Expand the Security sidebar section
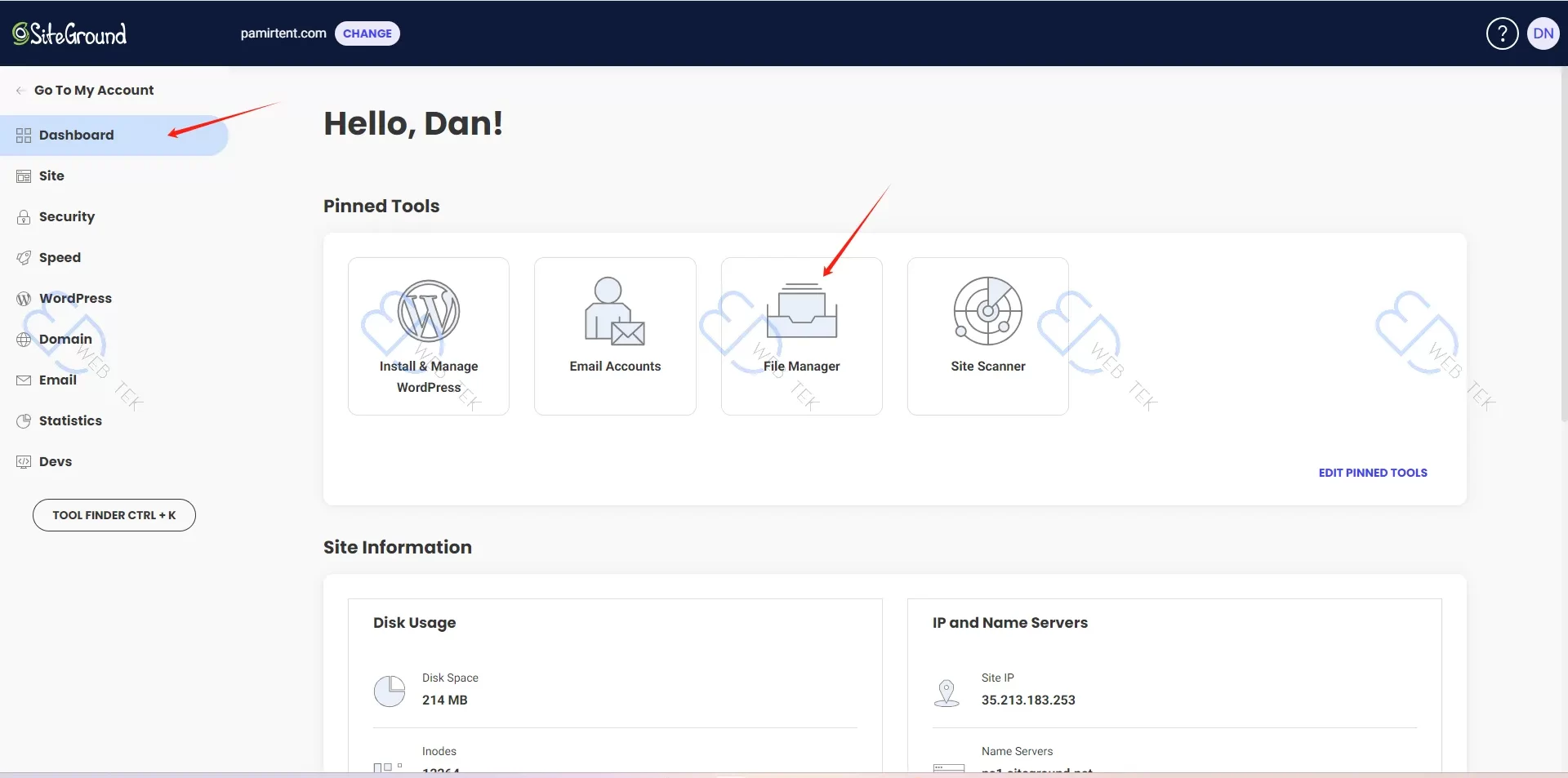 tap(66, 217)
